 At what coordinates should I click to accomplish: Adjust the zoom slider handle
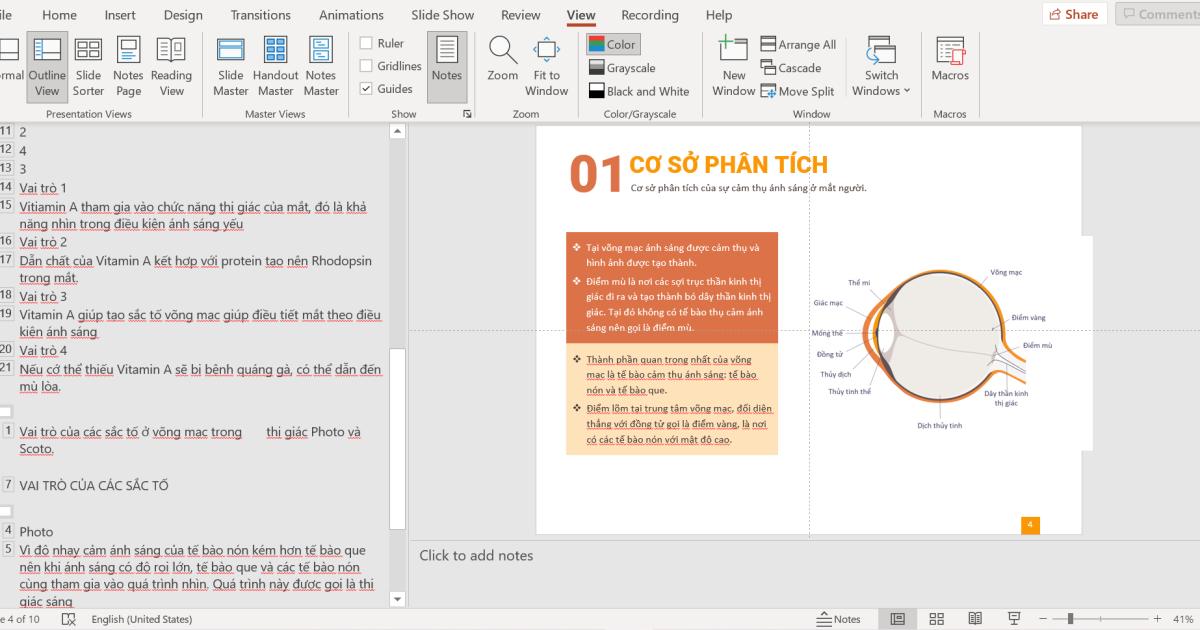(1070, 619)
